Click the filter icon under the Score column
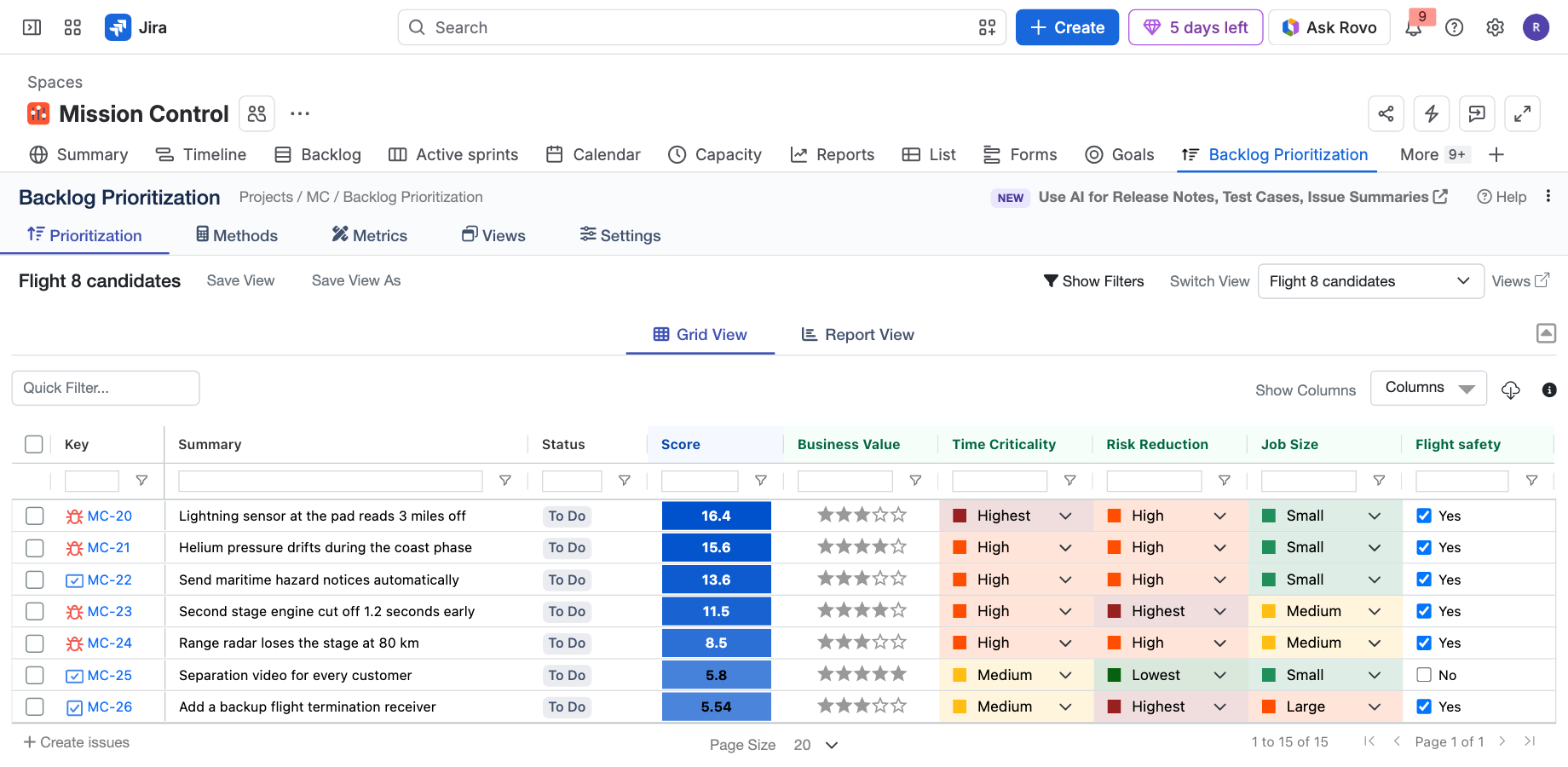 761,481
